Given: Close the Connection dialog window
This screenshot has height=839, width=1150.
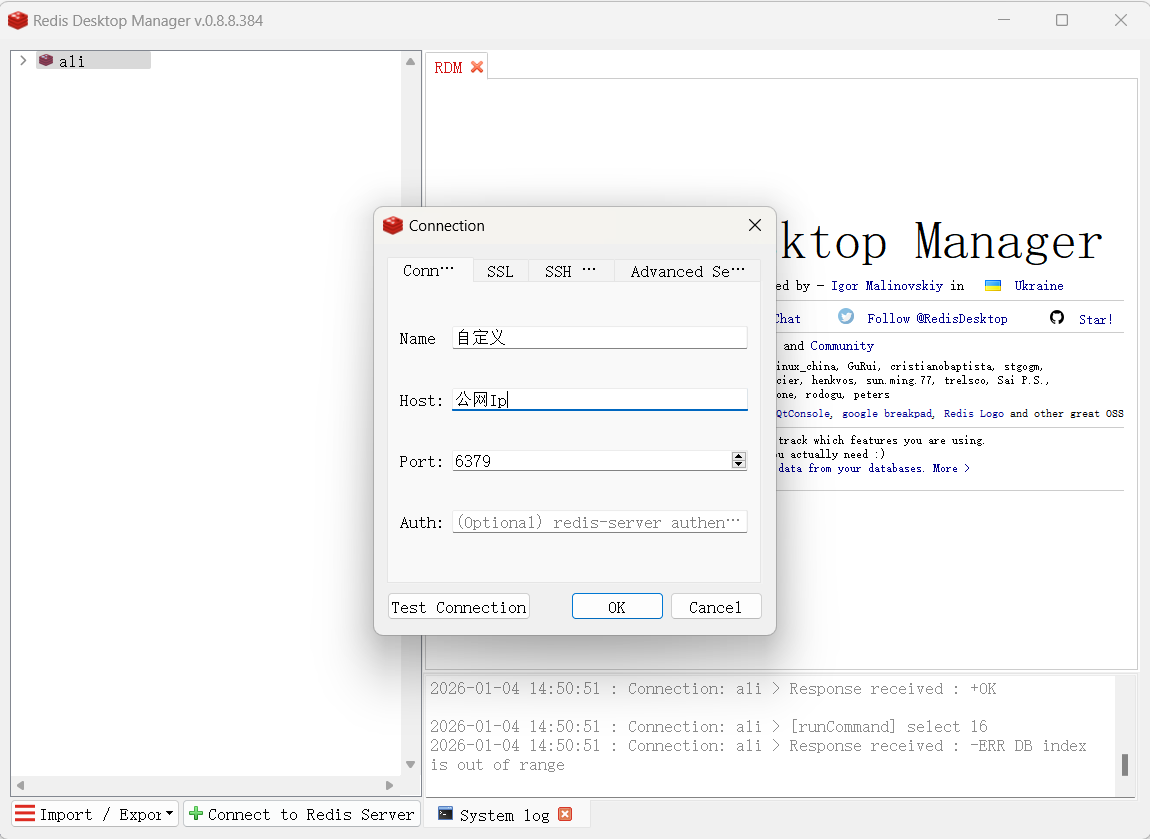Looking at the screenshot, I should (755, 225).
